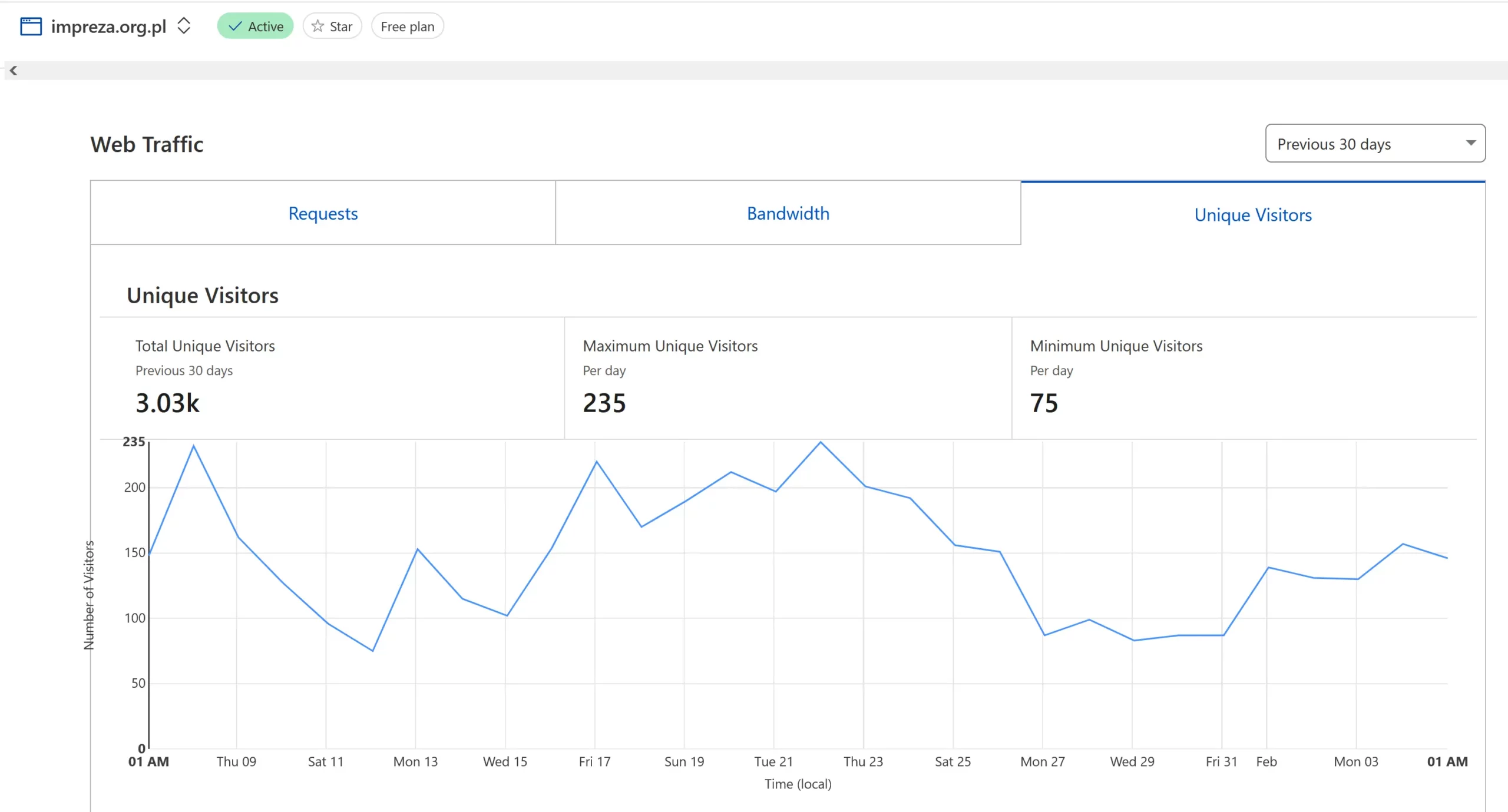The image size is (1508, 812).
Task: Click the chart peak near Tue 21
Action: tap(820, 442)
